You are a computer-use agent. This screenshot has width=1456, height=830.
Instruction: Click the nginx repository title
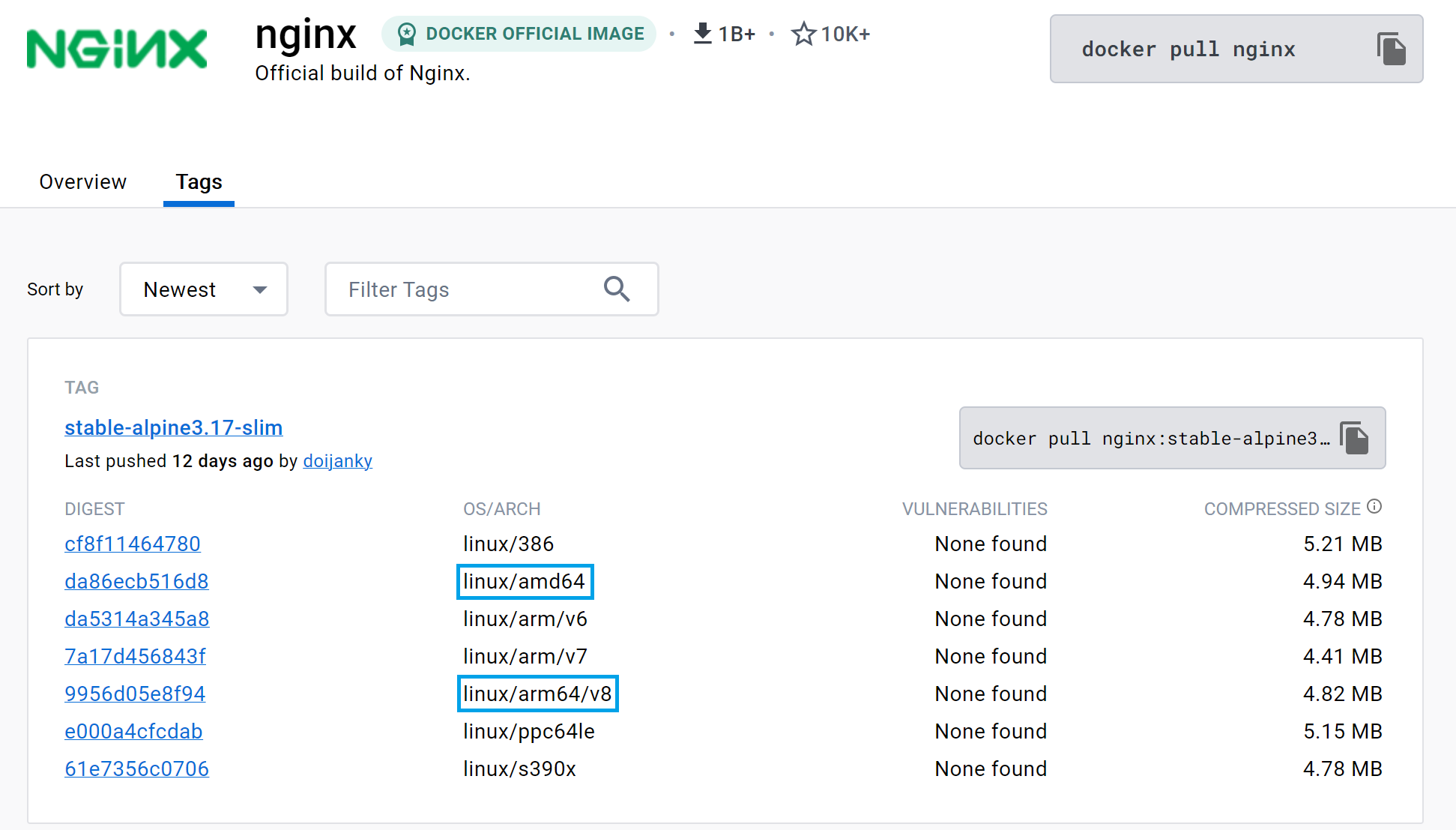(x=306, y=34)
